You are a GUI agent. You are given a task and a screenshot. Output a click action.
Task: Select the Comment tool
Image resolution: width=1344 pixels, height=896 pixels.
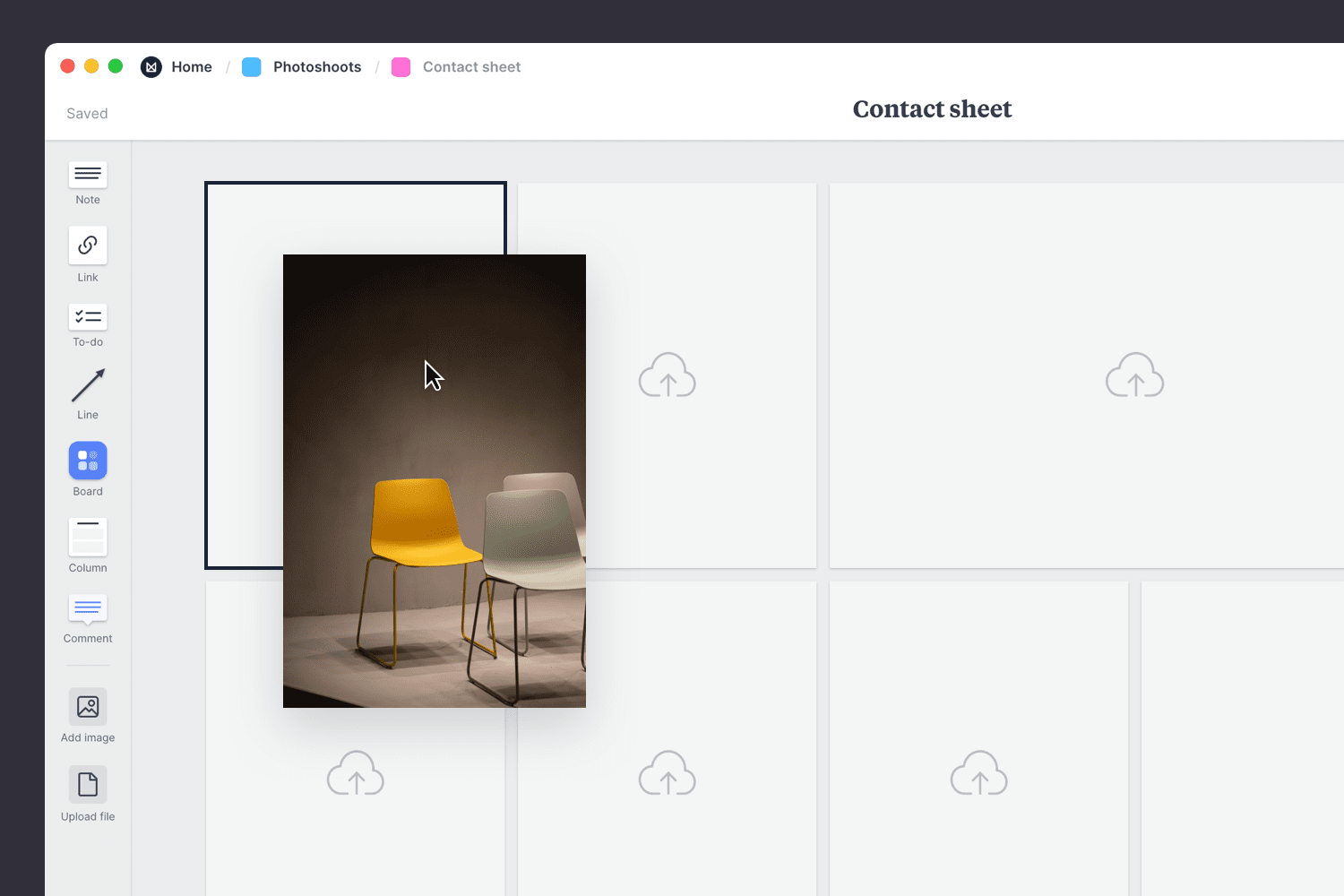[x=87, y=610]
